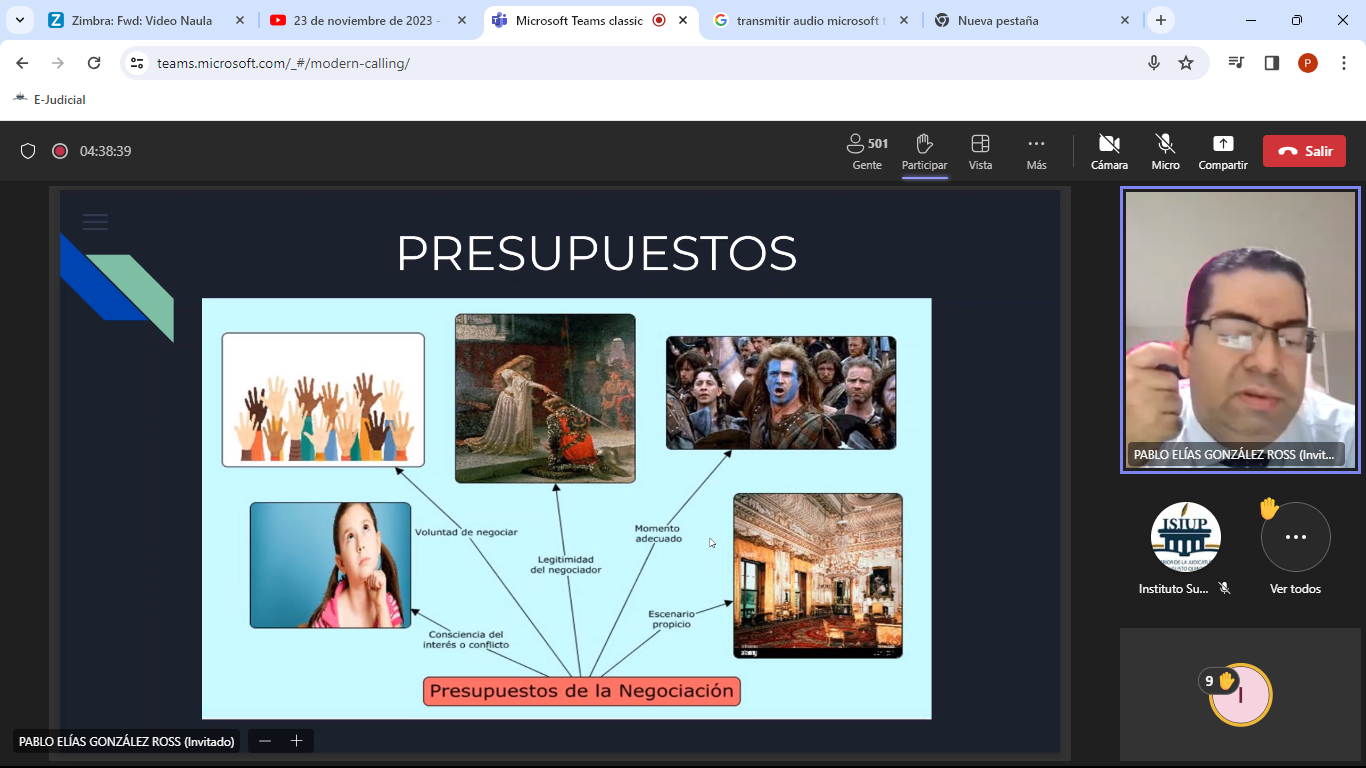The height and width of the screenshot is (768, 1366).
Task: Switch to the 23 de noviembre de 2023 tab
Action: pos(366,20)
